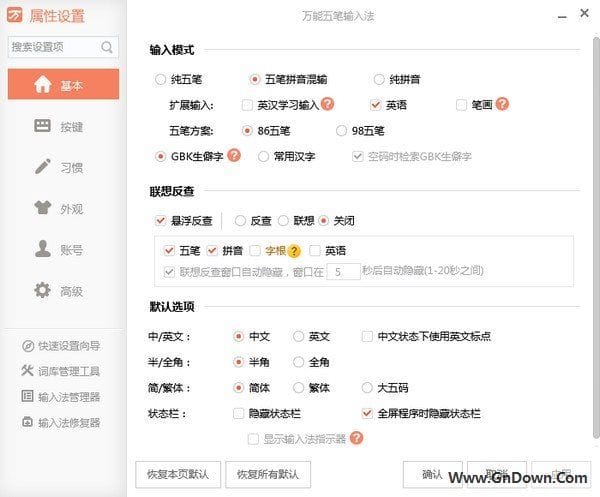Click the 万能五笔 logo icon beside 属性设置

(x=15, y=15)
